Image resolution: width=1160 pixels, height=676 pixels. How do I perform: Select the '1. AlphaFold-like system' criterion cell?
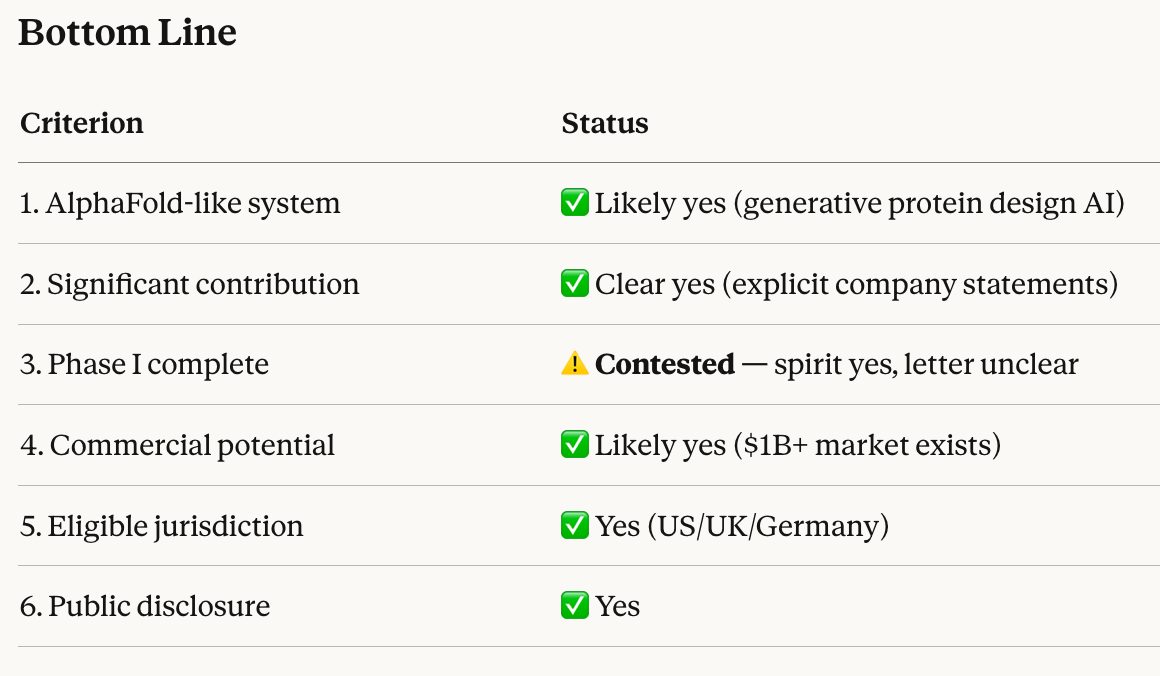[x=180, y=204]
